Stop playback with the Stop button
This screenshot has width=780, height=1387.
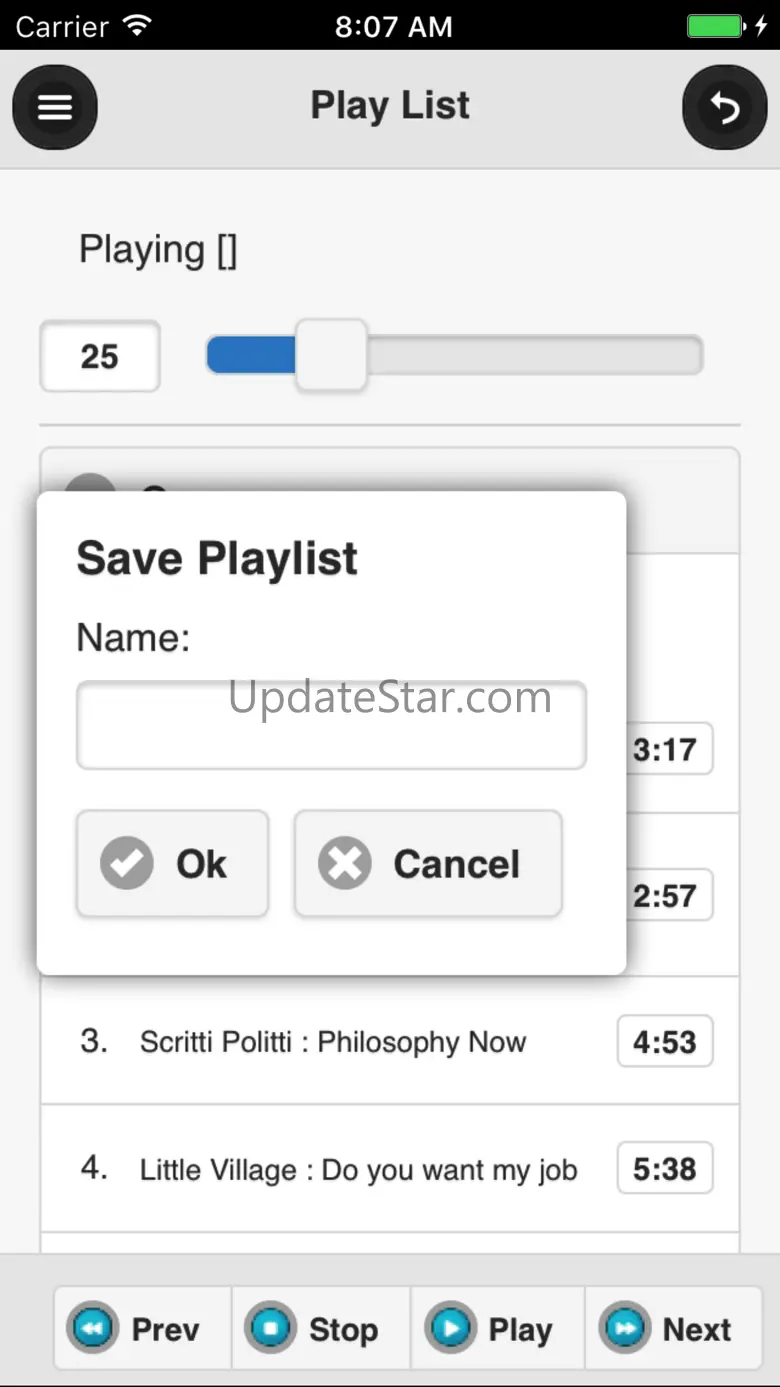pos(320,1328)
